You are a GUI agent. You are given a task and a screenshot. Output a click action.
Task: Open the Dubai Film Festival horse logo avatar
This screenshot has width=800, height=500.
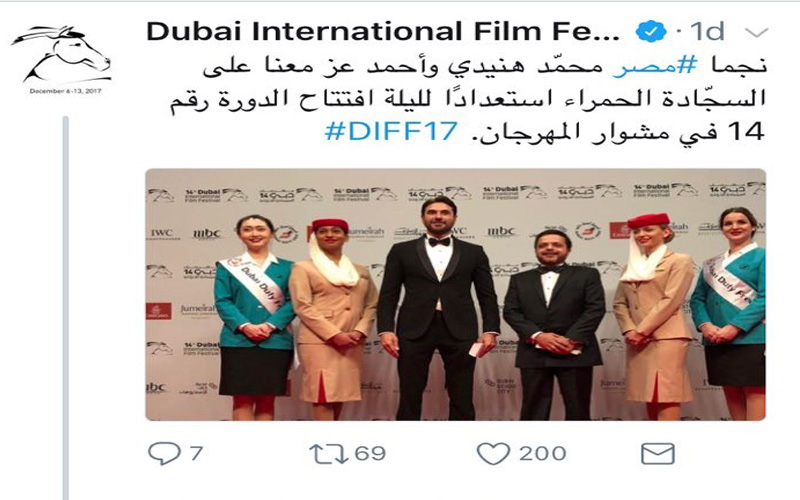(x=62, y=55)
